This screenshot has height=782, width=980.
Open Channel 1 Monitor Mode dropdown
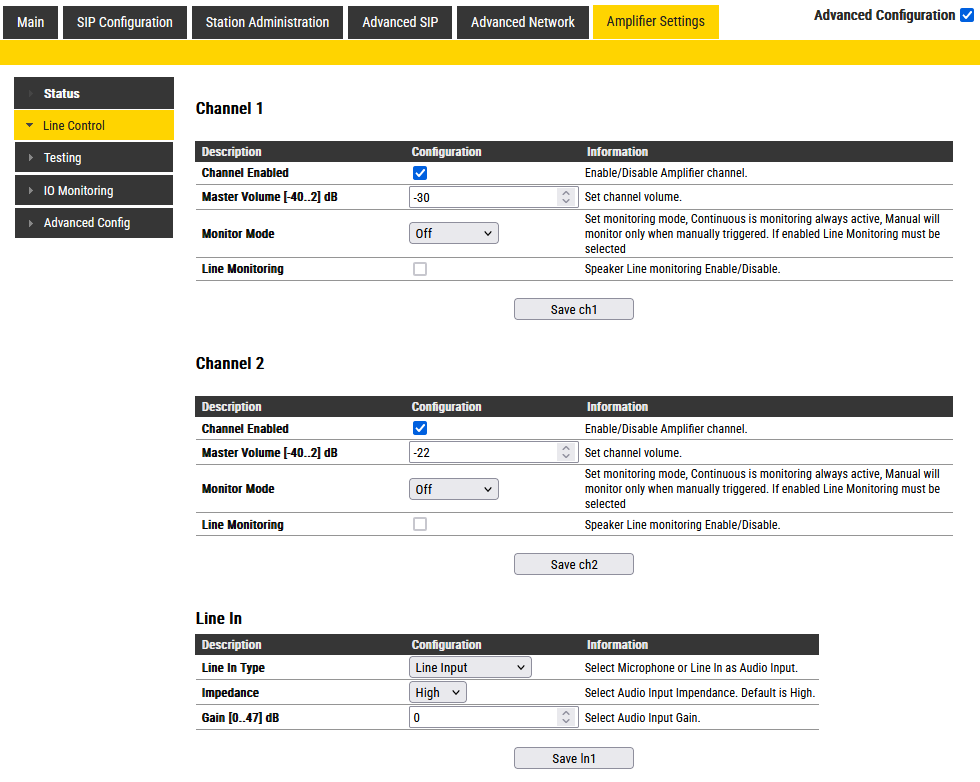(x=454, y=234)
